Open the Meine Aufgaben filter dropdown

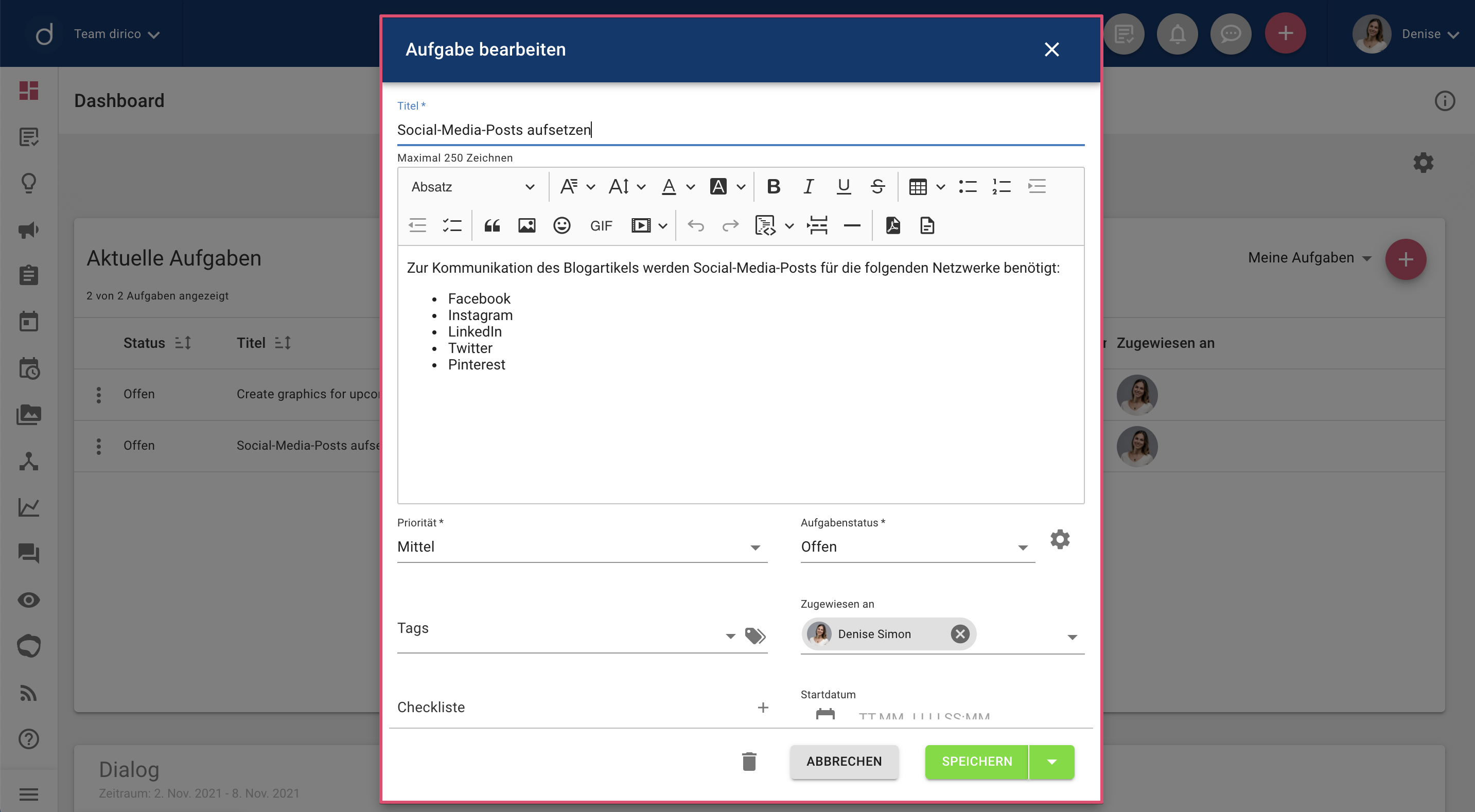(1310, 258)
